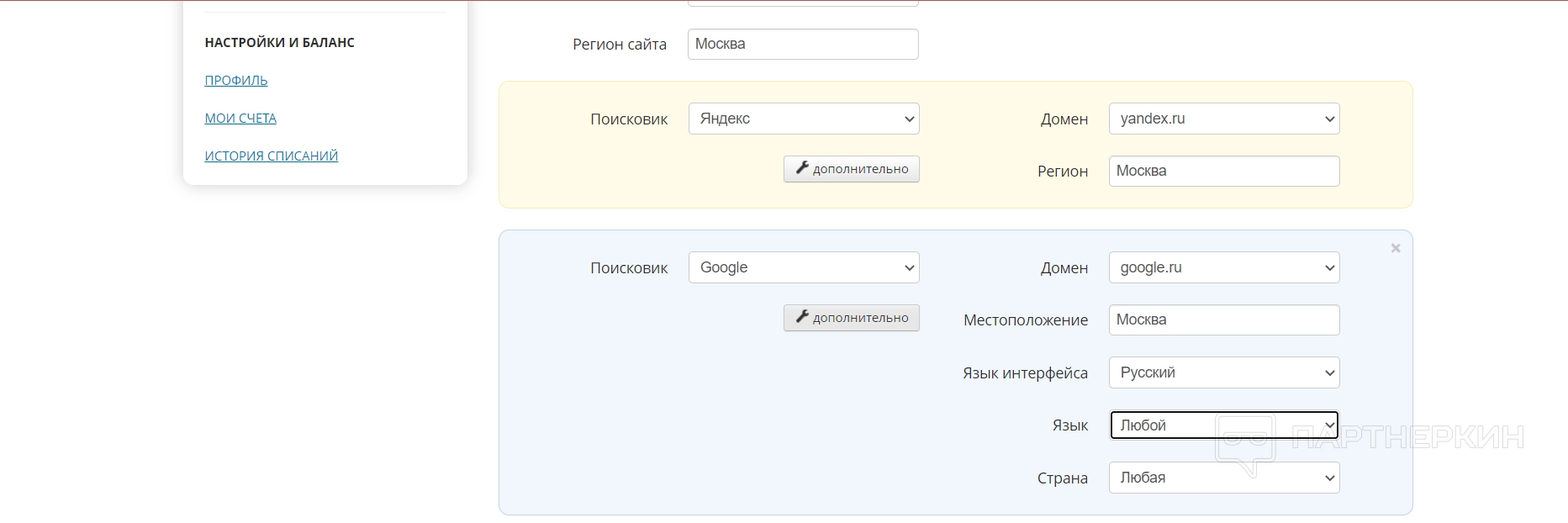Click the Google 'Местоположение' input field
The height and width of the screenshot is (523, 1568).
(x=1224, y=320)
